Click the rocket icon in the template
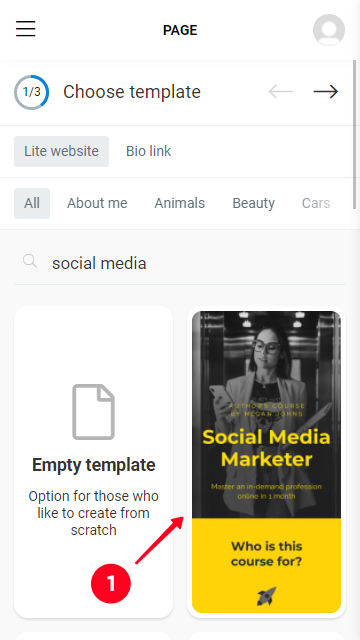360x640 pixels. click(267, 596)
